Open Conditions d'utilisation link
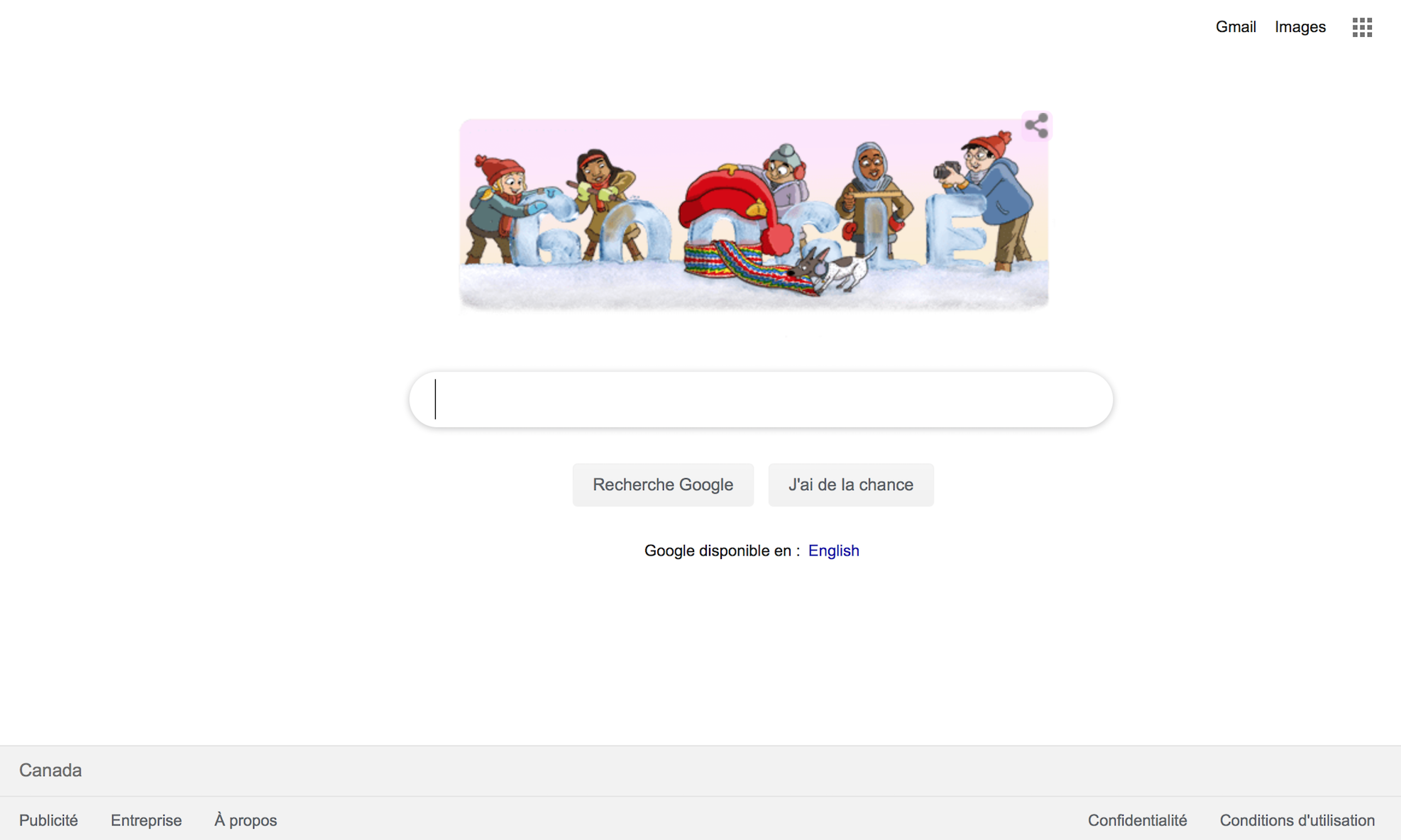 click(1297, 820)
